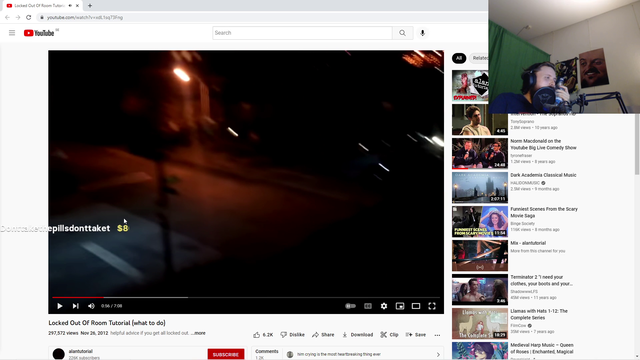Dislike the video
640x360 pixels.
292,335
